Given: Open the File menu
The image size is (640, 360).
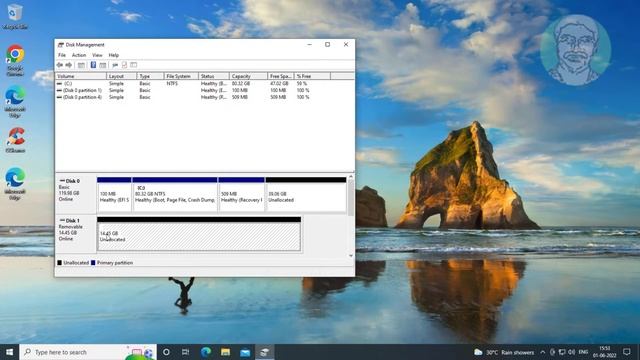Looking at the screenshot, I should [62, 55].
